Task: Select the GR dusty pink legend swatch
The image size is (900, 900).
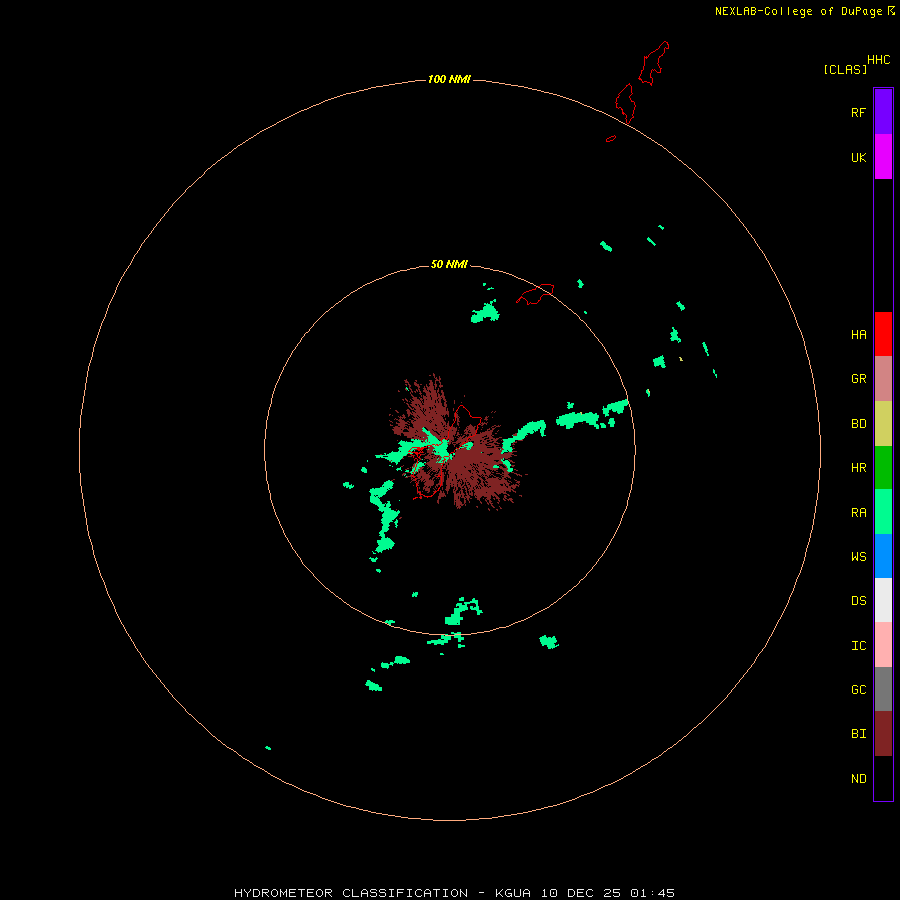Action: 883,379
